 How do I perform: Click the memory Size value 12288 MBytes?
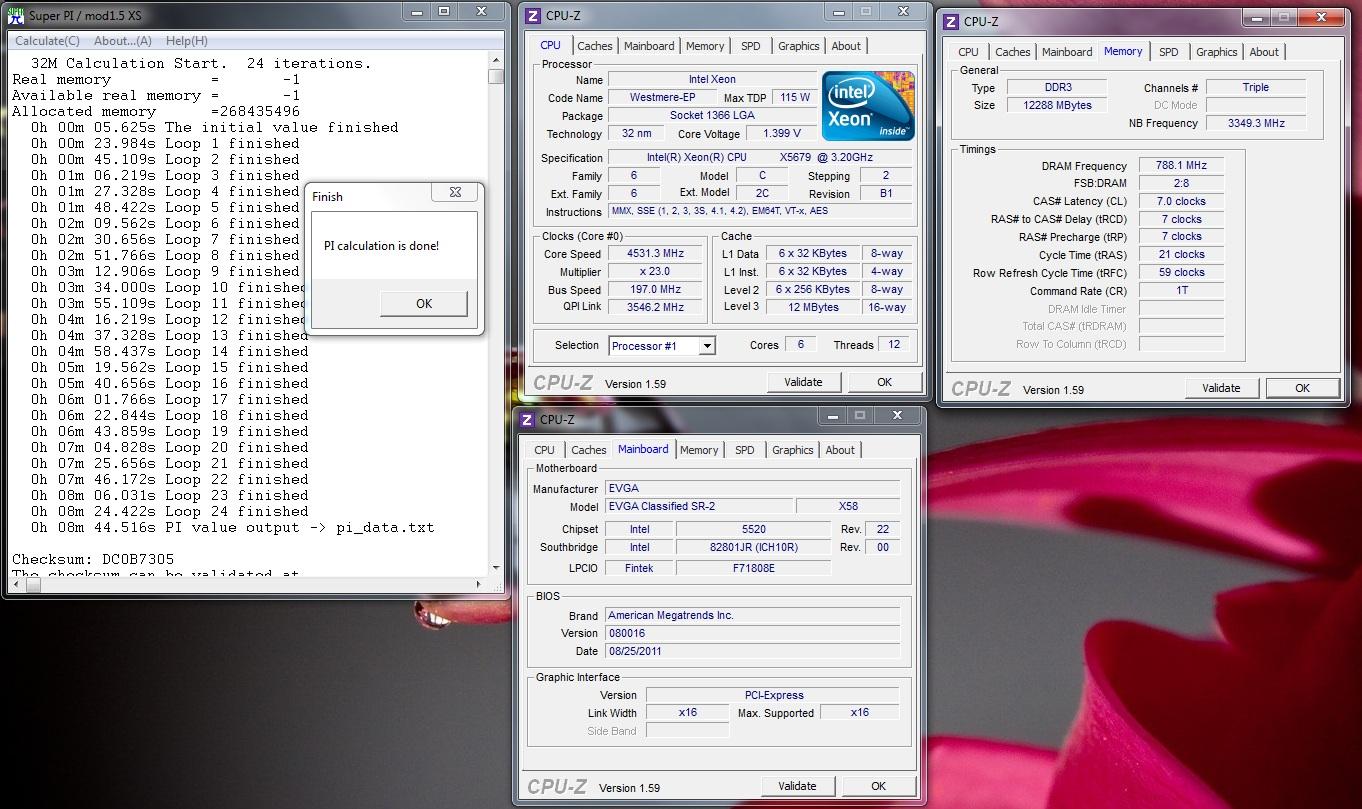pos(1057,105)
